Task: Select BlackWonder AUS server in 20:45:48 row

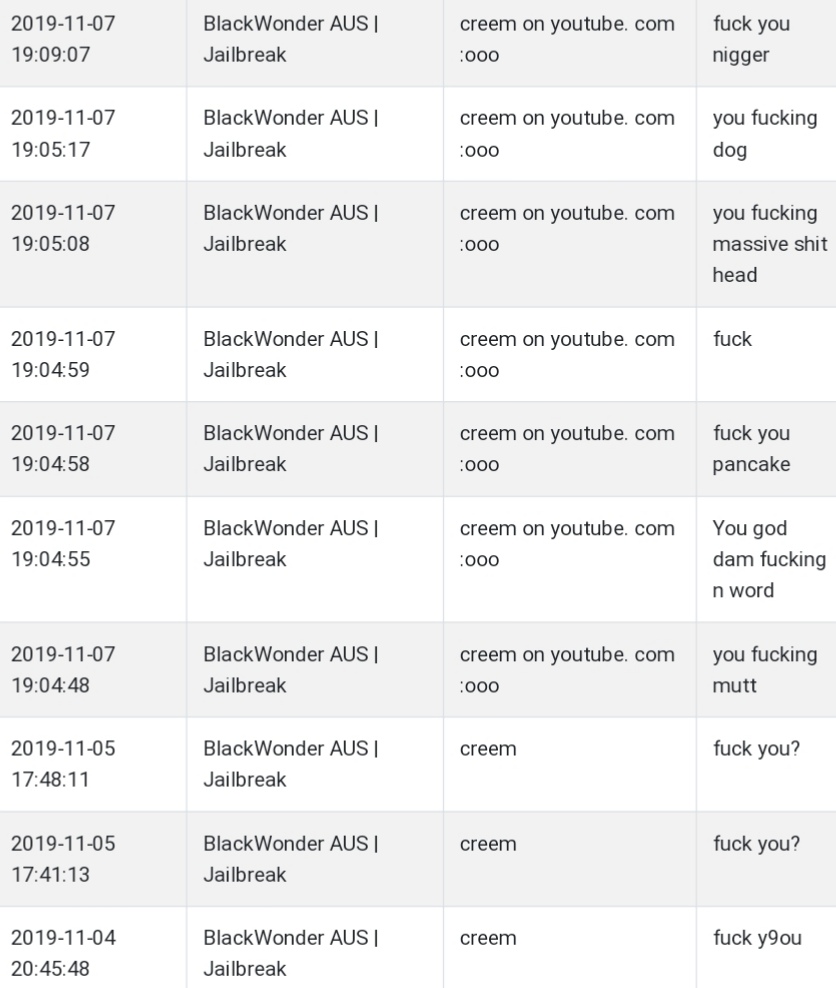Action: (x=290, y=953)
